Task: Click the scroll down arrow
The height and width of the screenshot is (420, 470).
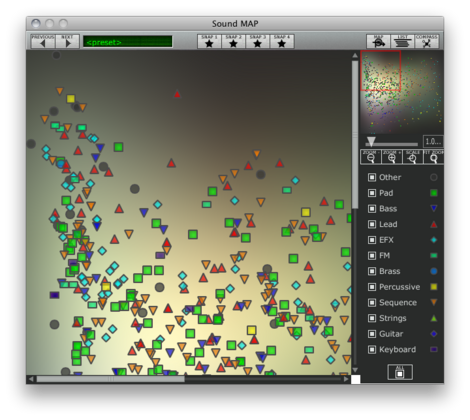Action: 355,370
